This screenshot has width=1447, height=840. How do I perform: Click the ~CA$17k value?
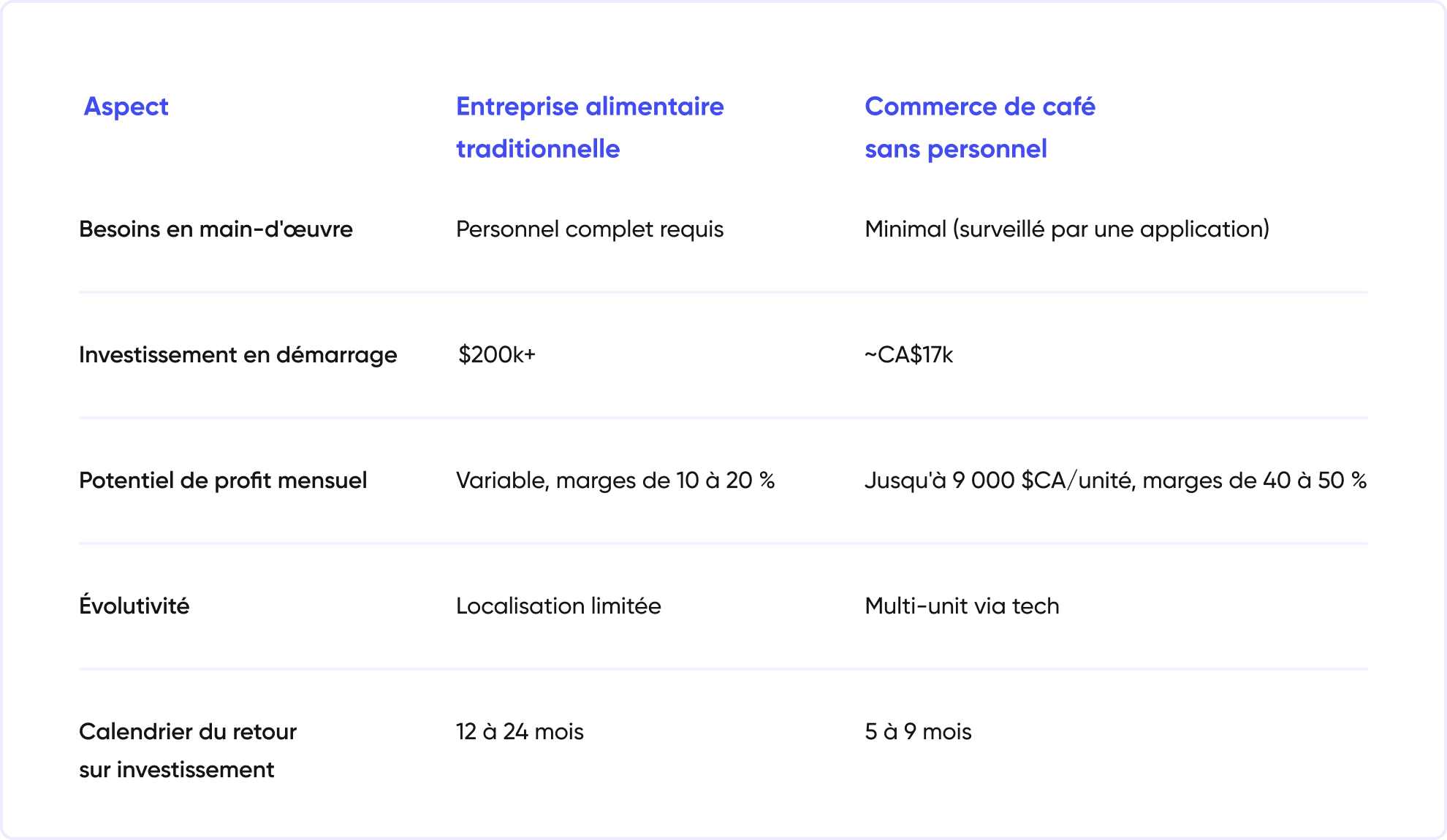coord(908,355)
